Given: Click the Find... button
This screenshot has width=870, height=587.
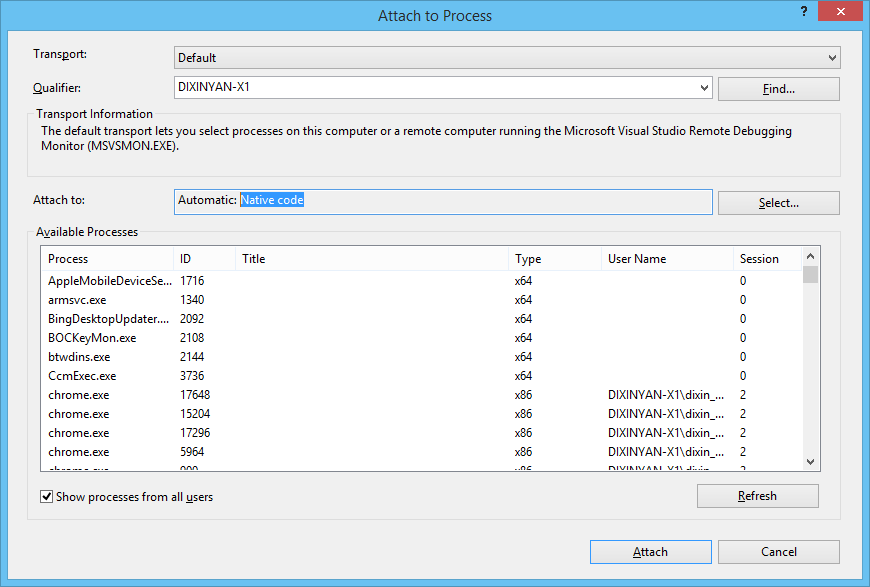Looking at the screenshot, I should point(778,89).
